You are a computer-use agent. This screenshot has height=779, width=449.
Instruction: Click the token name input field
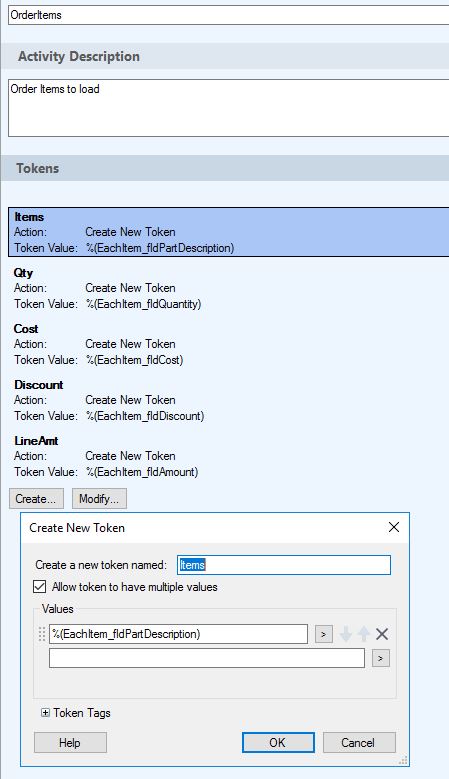[x=284, y=565]
